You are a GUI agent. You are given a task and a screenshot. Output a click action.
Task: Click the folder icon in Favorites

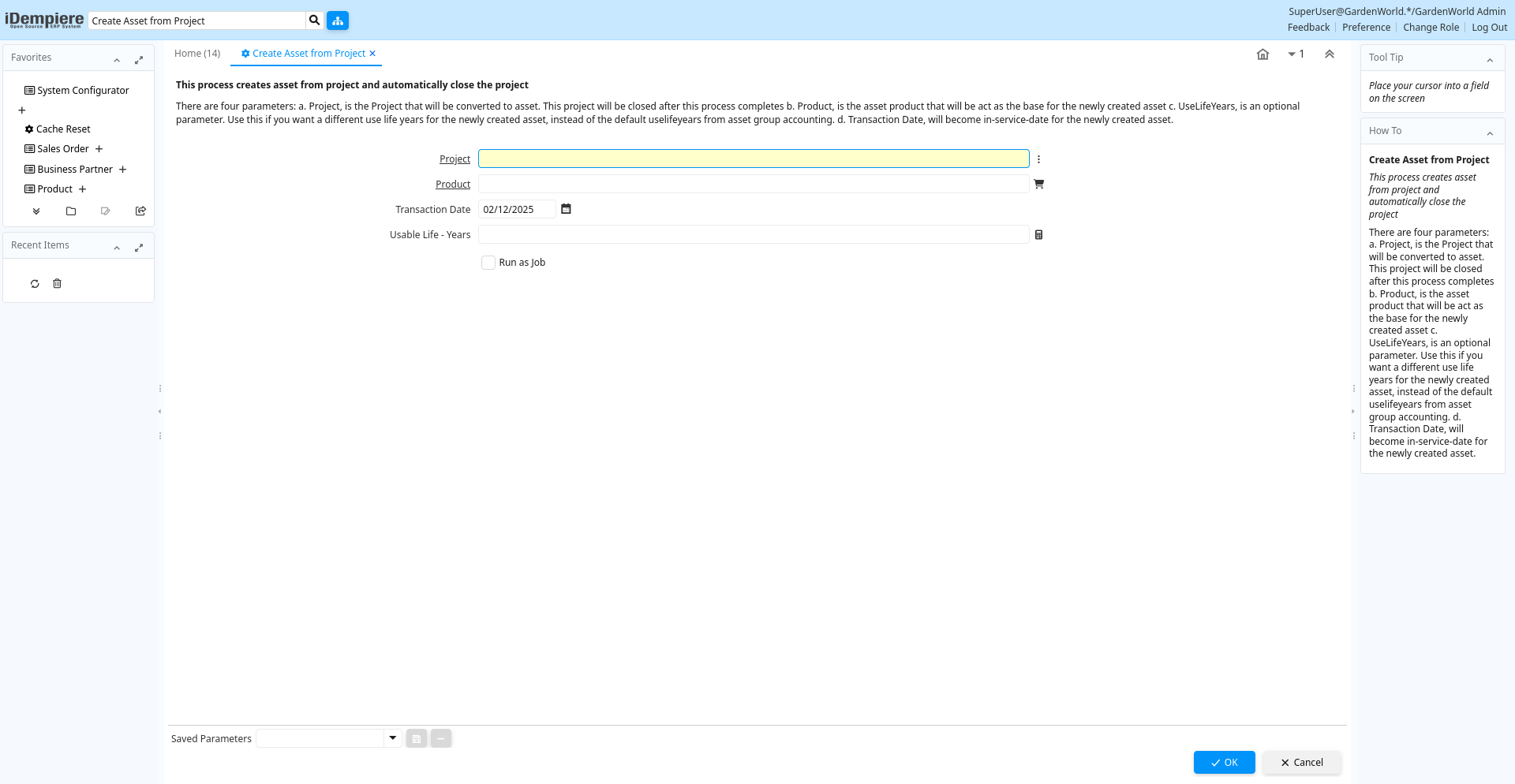(71, 211)
